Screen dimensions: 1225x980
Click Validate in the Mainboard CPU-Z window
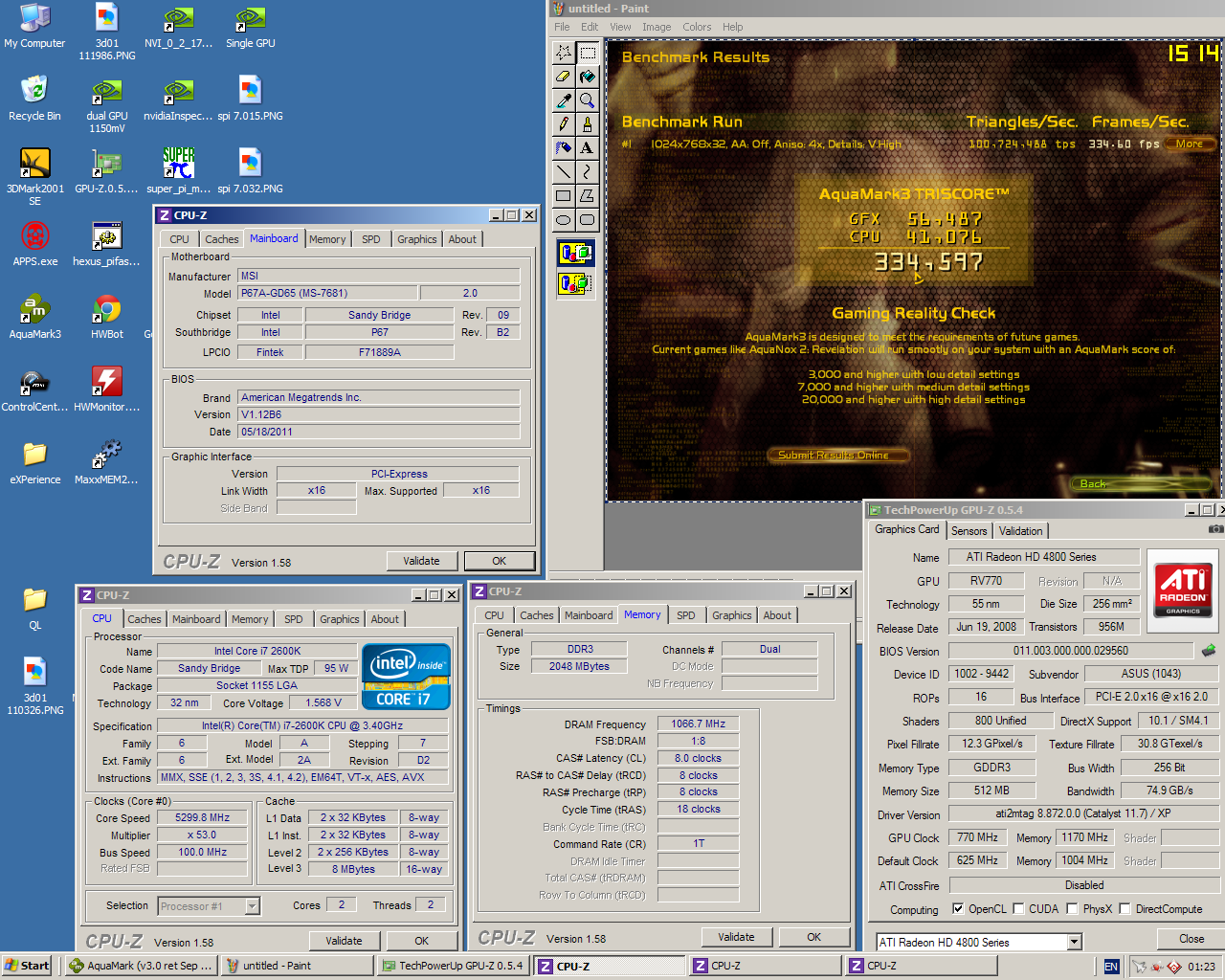tap(421, 561)
